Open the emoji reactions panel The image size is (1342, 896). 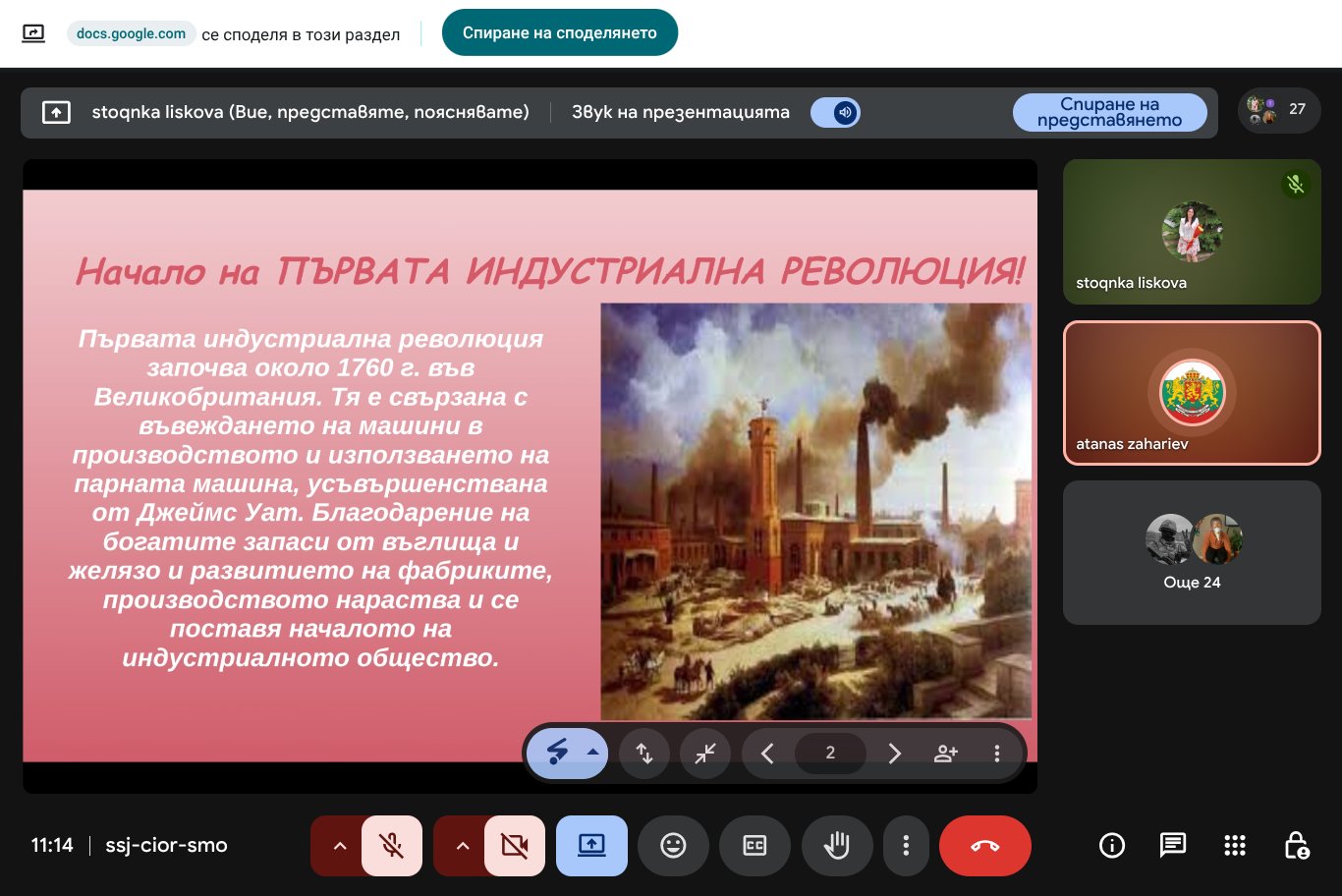pyautogui.click(x=673, y=845)
